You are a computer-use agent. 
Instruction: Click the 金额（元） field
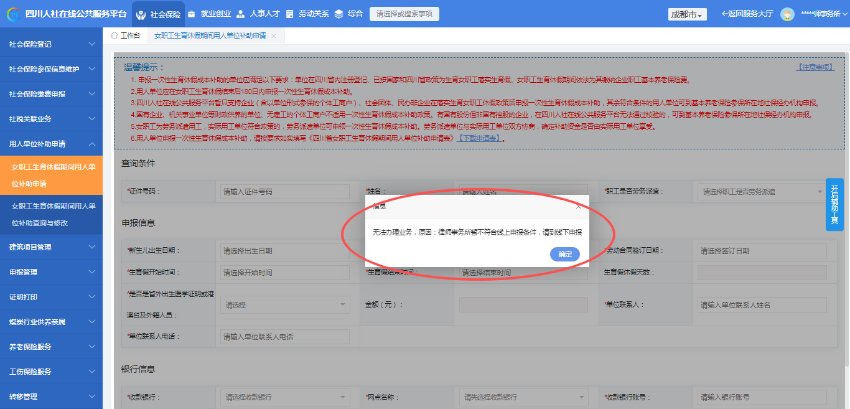(523, 305)
